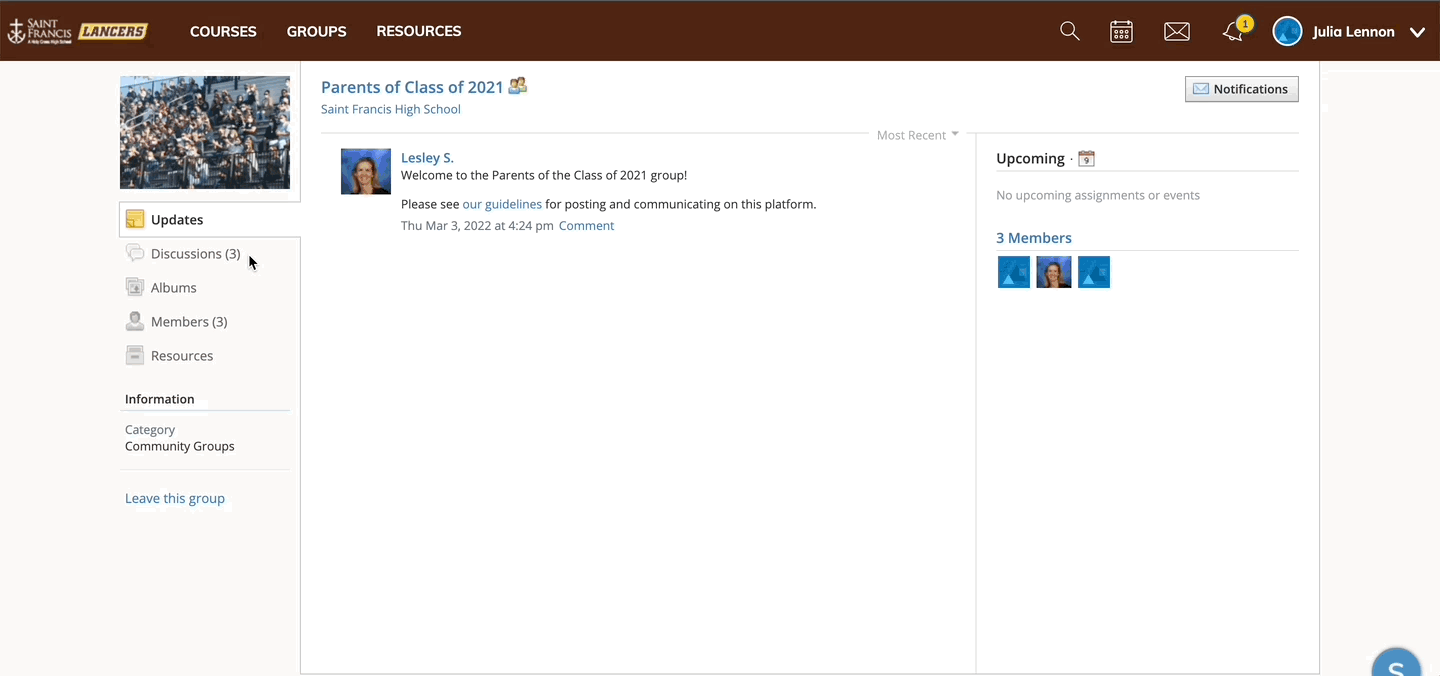Go to Albums in the sidebar
Viewport: 1440px width, 676px height.
pos(173,288)
